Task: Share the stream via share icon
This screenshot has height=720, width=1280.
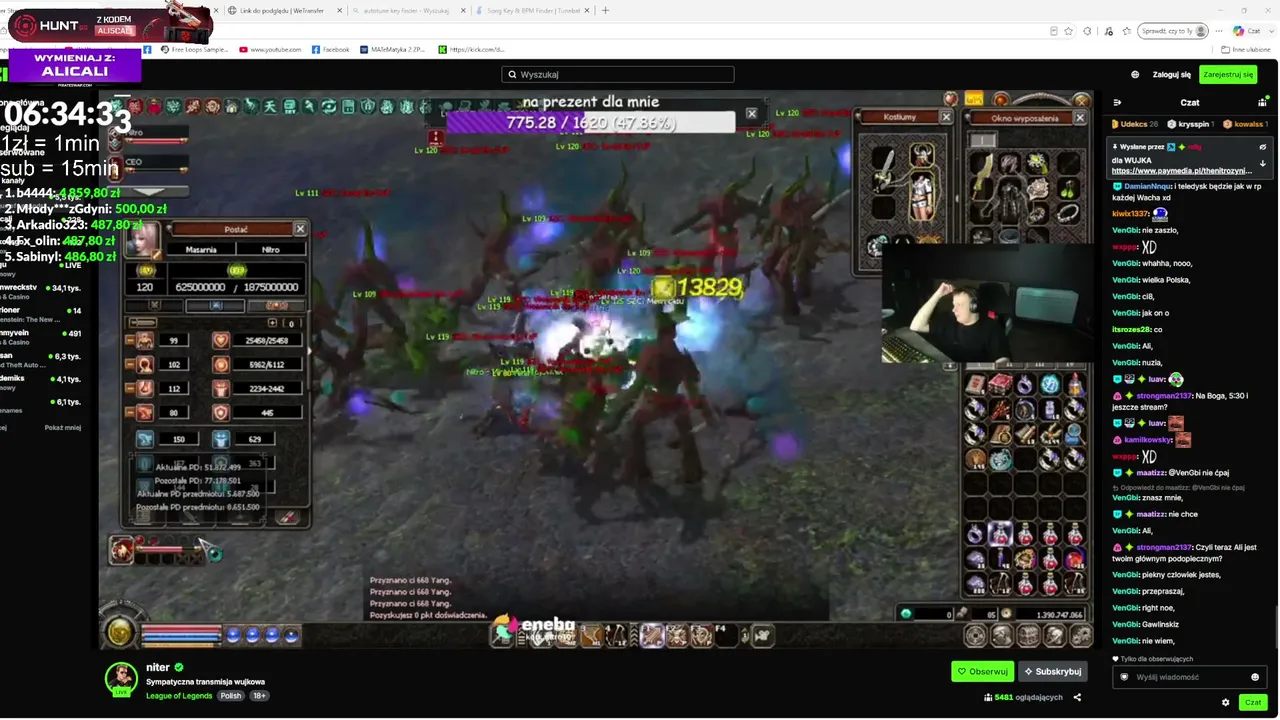Action: pyautogui.click(x=1077, y=697)
